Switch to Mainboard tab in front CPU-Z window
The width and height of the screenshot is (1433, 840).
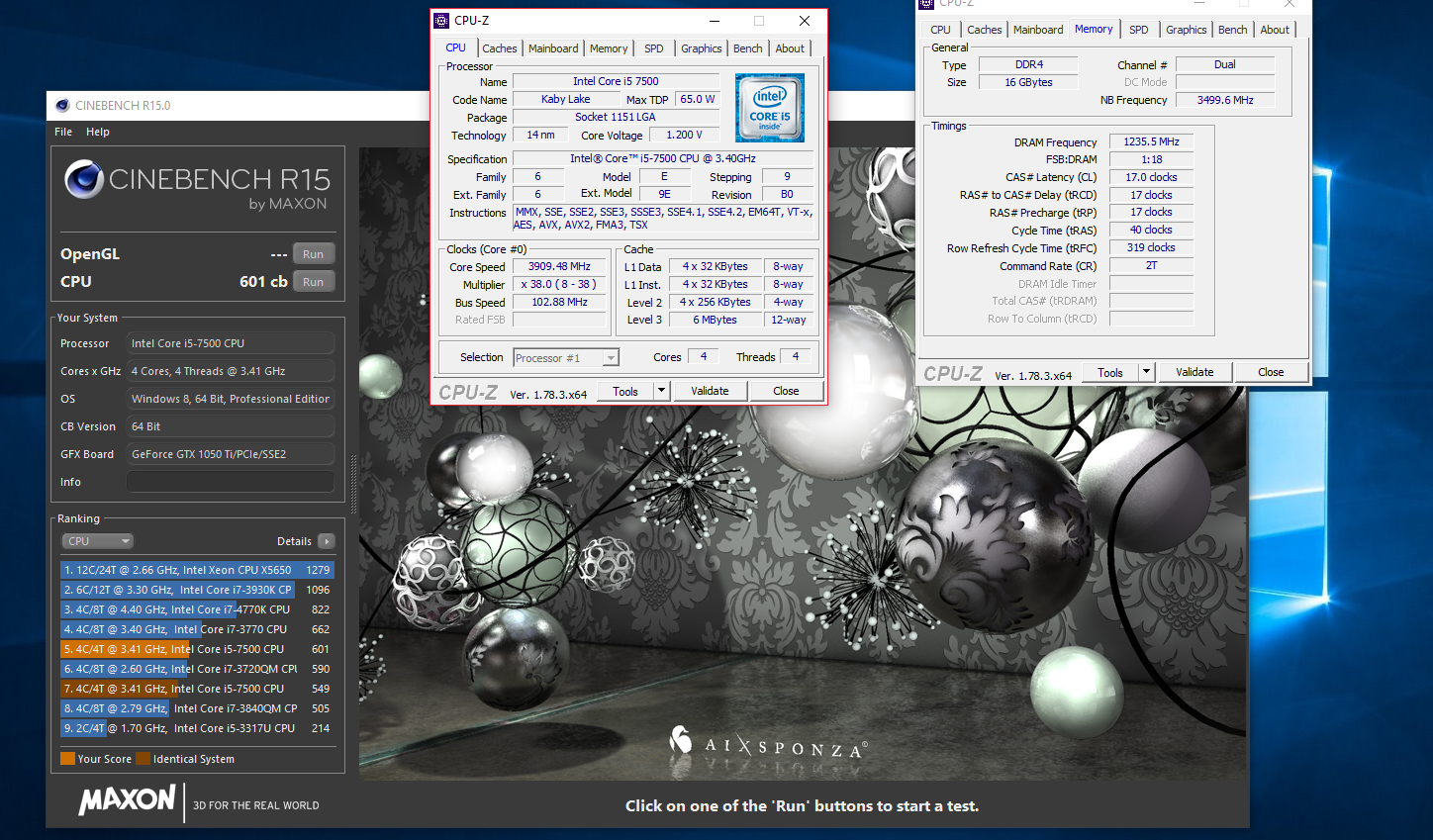pyautogui.click(x=553, y=48)
